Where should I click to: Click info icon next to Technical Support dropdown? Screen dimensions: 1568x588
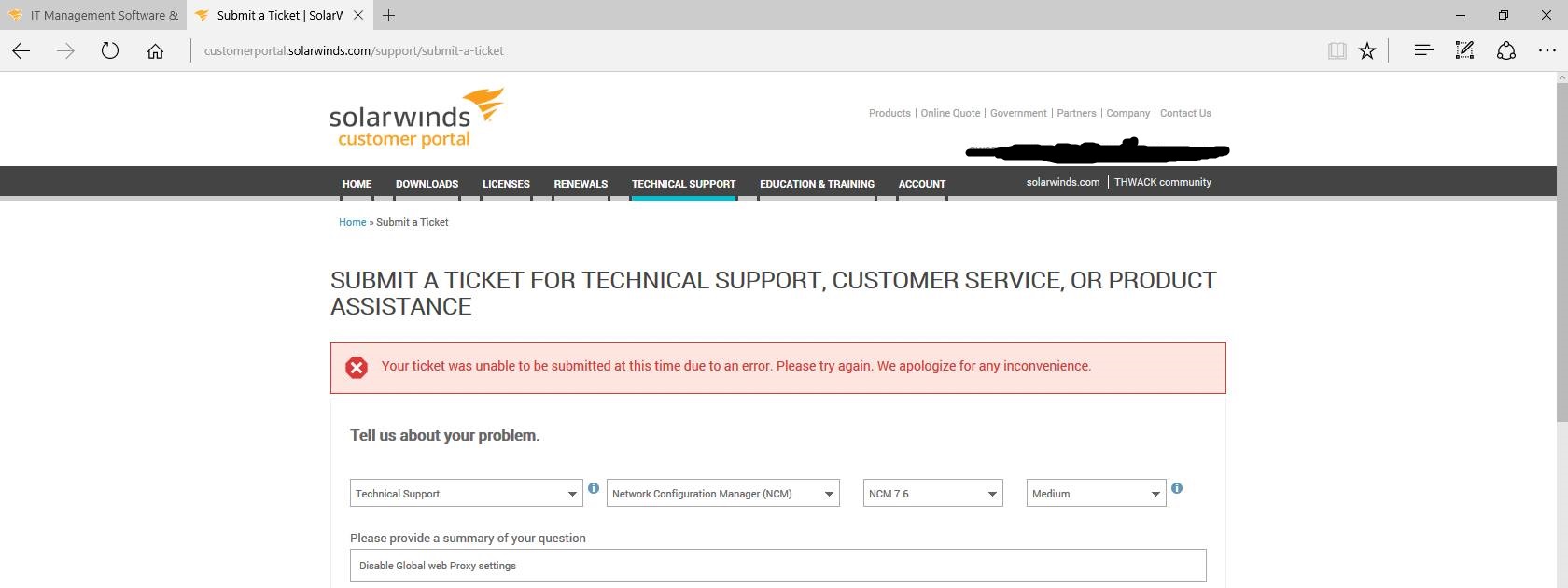click(x=594, y=488)
